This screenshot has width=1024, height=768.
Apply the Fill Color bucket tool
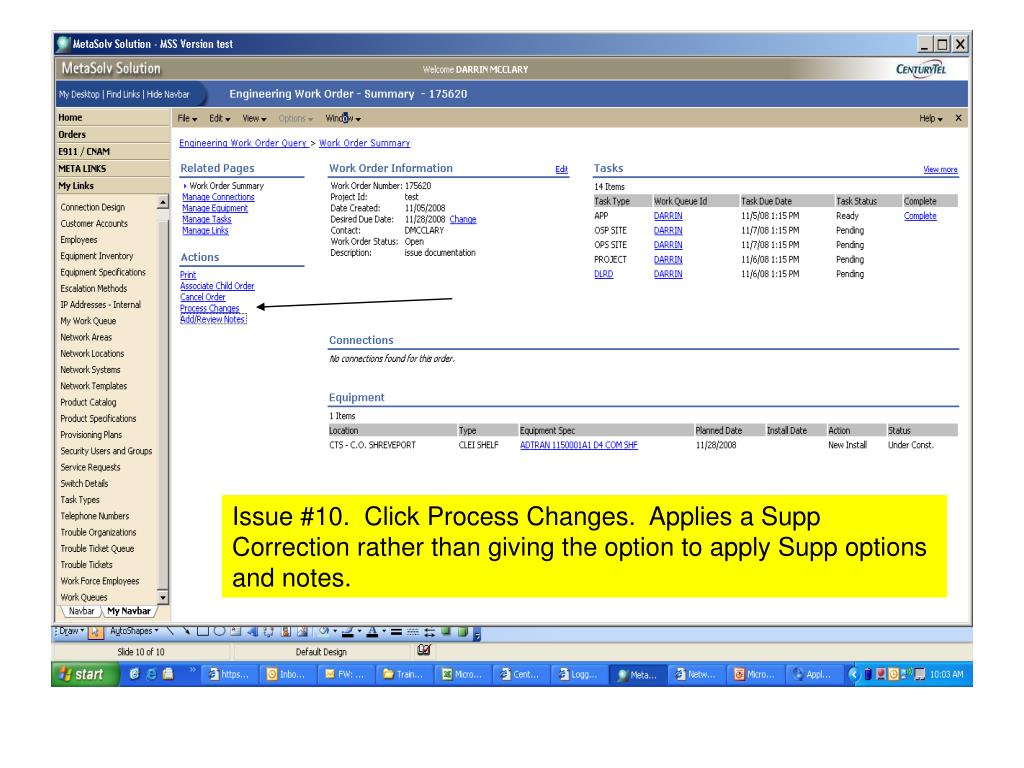point(323,632)
